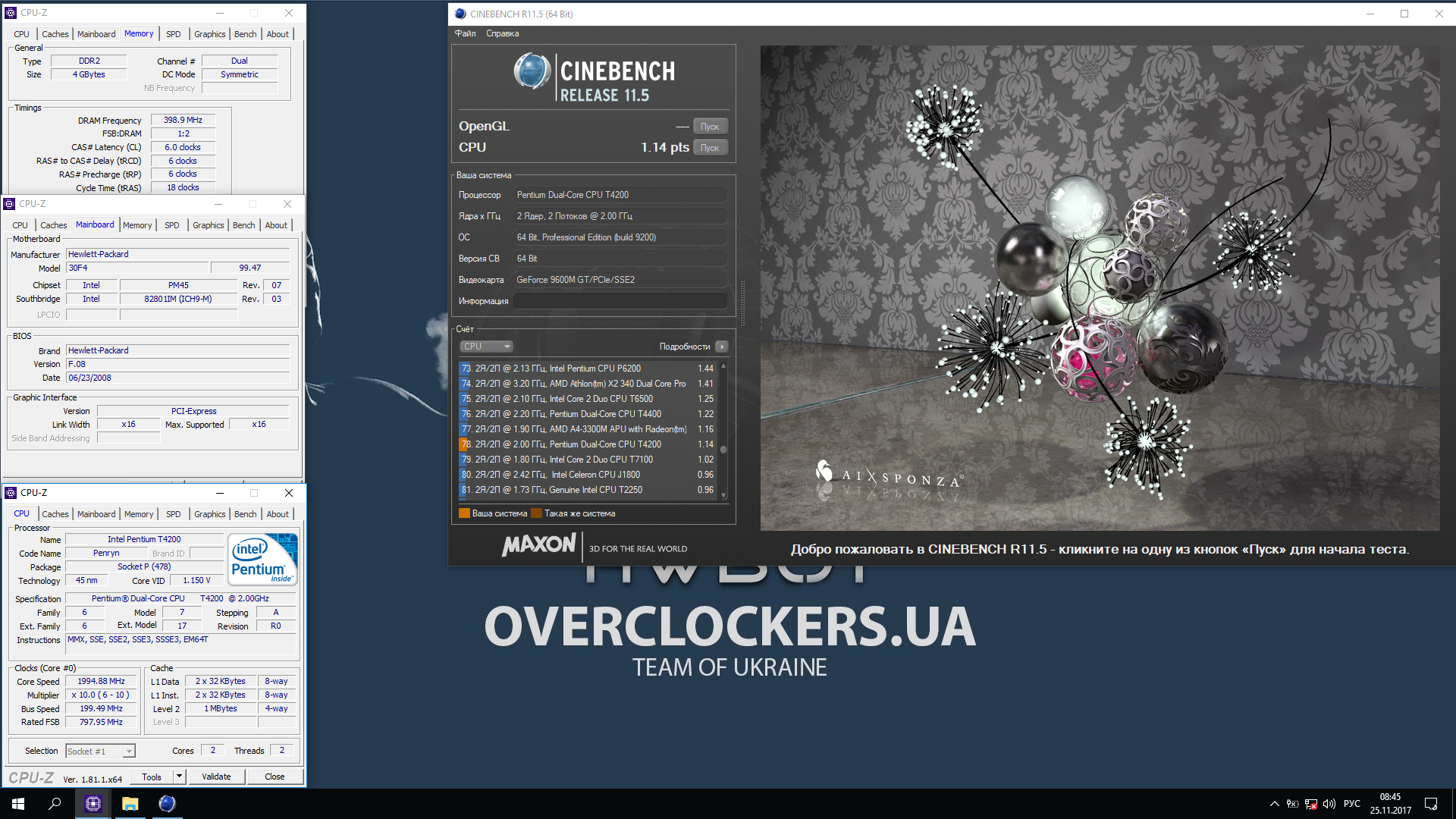Select ranking row AMD A4-3300M APU
Viewport: 1456px width, 819px height.
pyautogui.click(x=588, y=429)
